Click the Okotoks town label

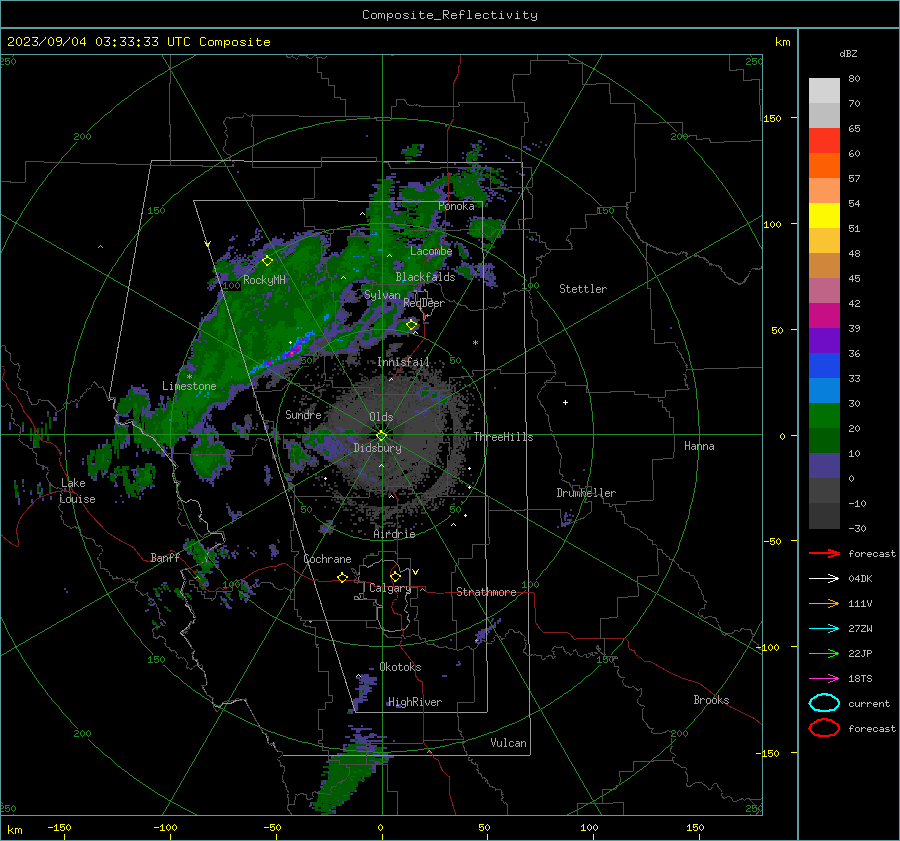(400, 667)
